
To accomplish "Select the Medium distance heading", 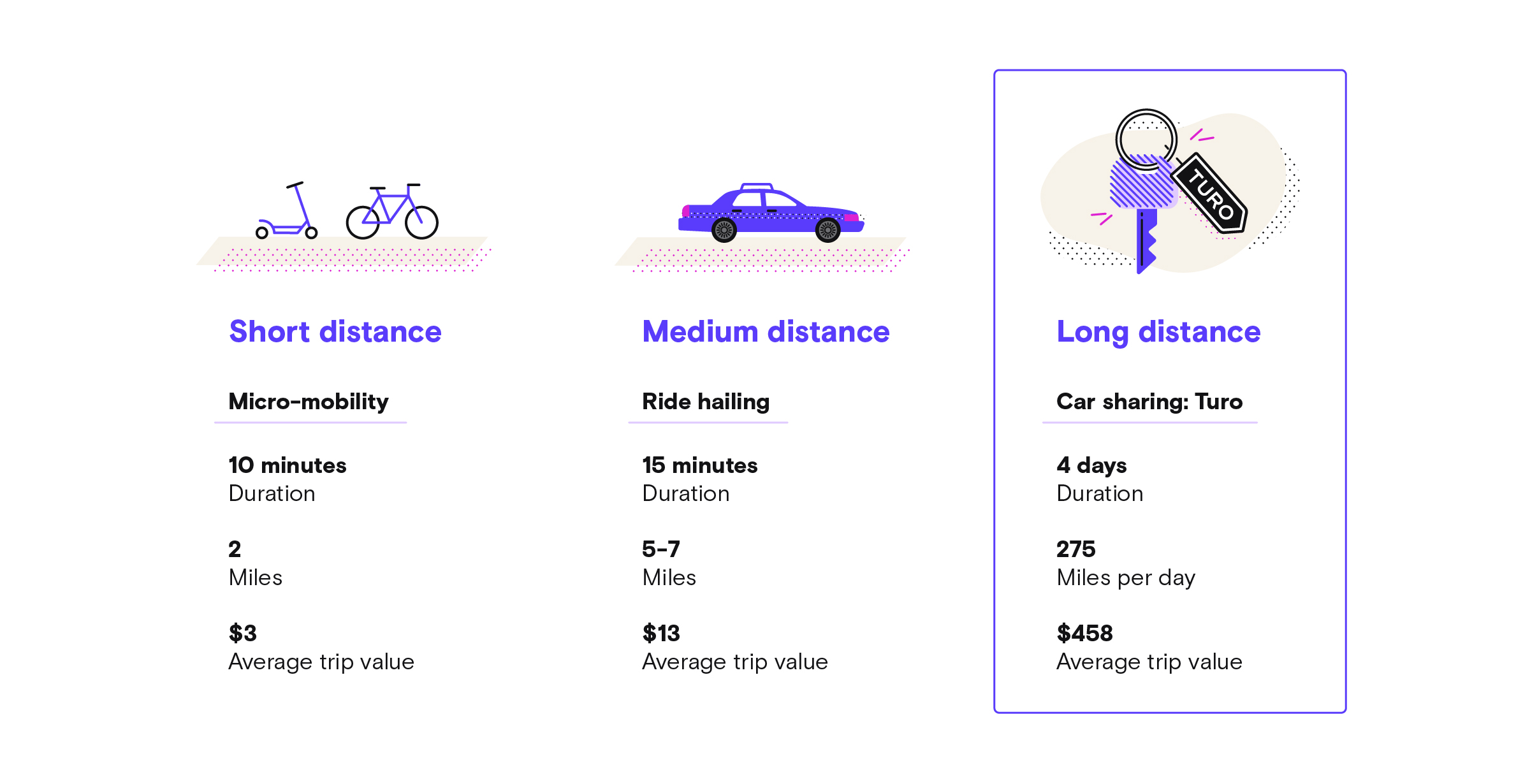I will pyautogui.click(x=766, y=332).
